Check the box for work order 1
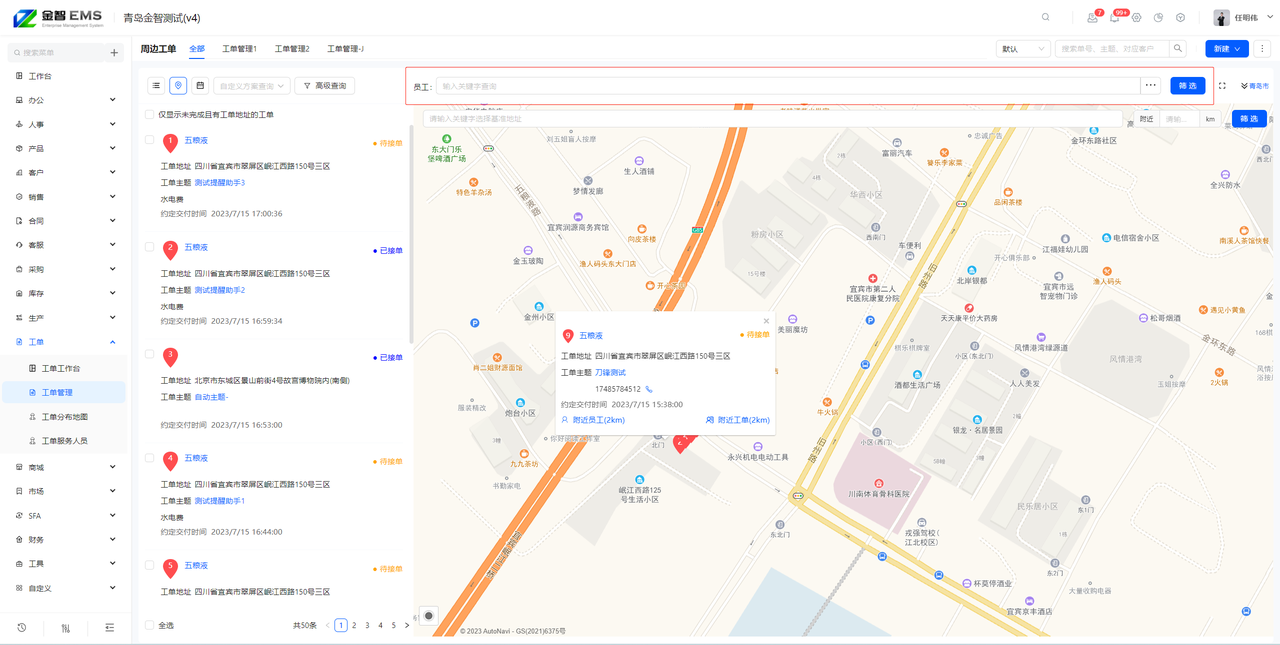1280x645 pixels. pyautogui.click(x=150, y=140)
